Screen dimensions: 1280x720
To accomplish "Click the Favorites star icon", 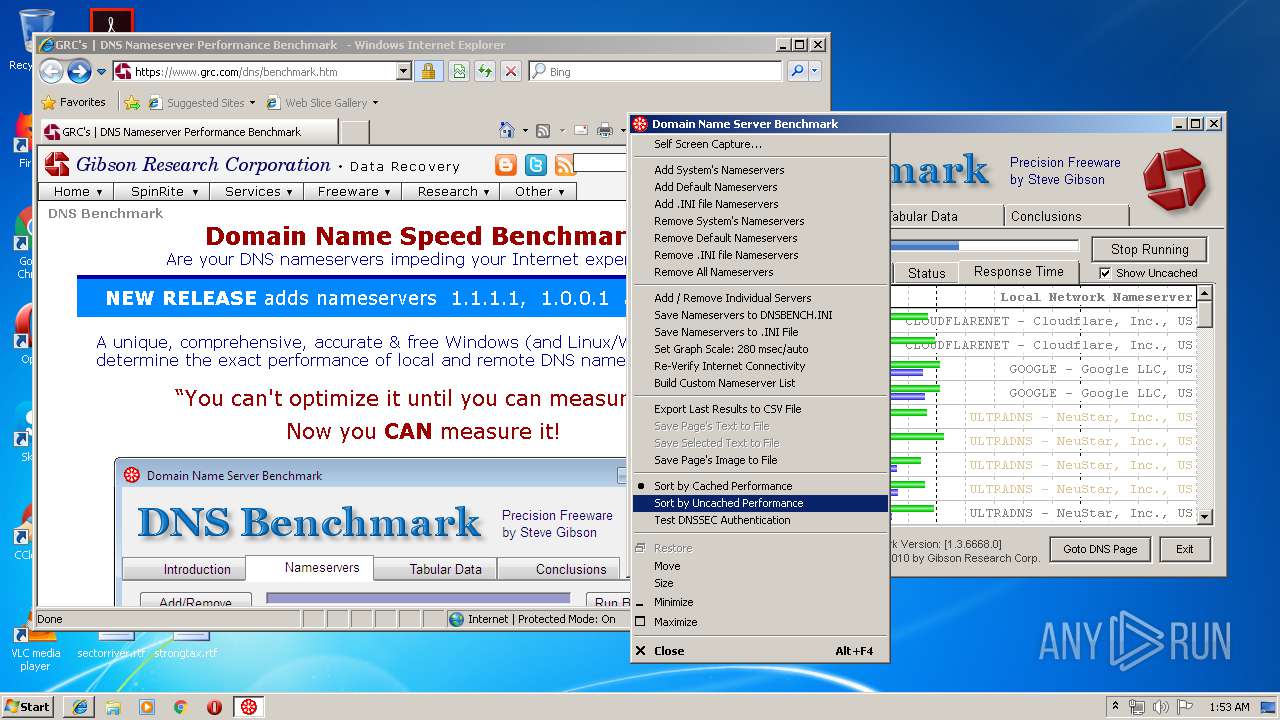I will pyautogui.click(x=48, y=102).
